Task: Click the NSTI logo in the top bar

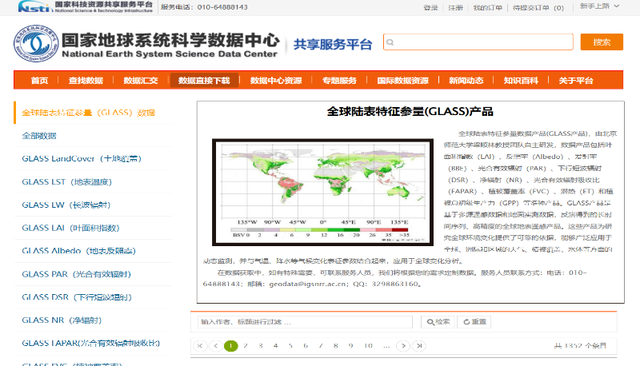Action: pyautogui.click(x=85, y=7)
